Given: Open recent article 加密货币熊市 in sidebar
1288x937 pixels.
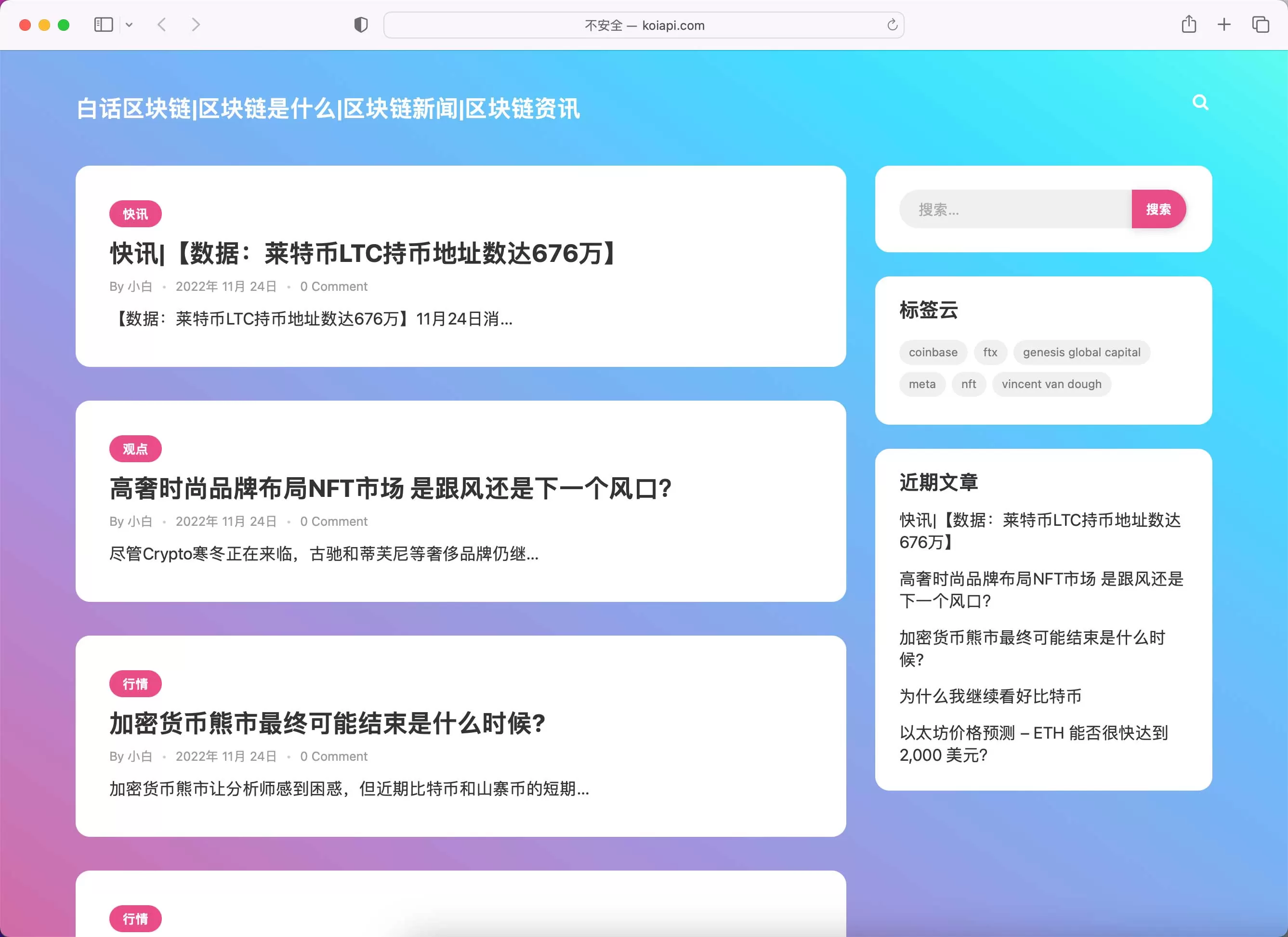Looking at the screenshot, I should pyautogui.click(x=1032, y=649).
